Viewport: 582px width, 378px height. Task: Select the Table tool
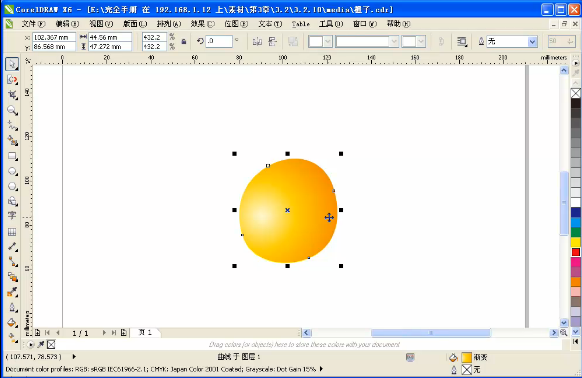tap(12, 232)
